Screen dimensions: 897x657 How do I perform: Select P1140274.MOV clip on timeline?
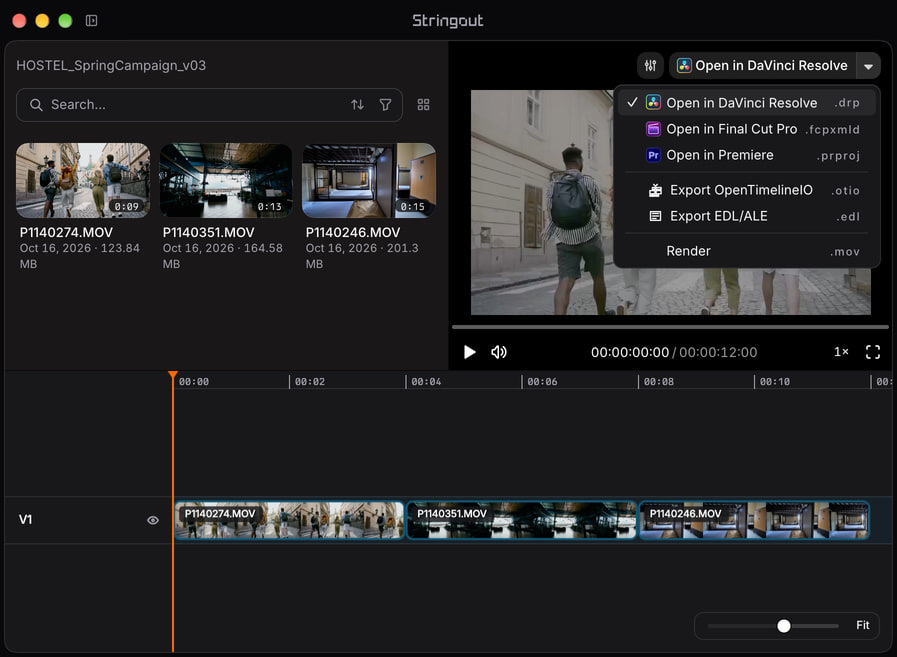[x=289, y=520]
